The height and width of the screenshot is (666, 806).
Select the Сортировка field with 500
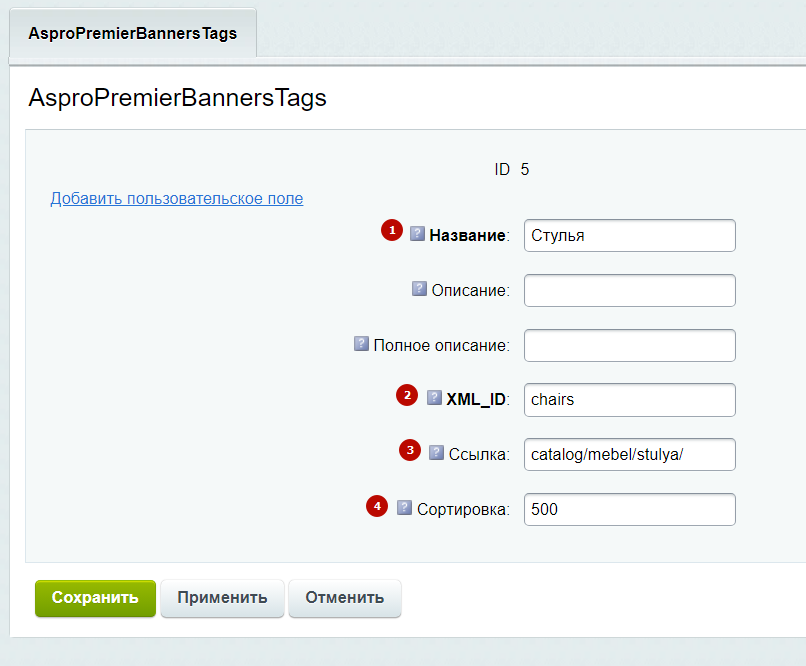pyautogui.click(x=629, y=509)
